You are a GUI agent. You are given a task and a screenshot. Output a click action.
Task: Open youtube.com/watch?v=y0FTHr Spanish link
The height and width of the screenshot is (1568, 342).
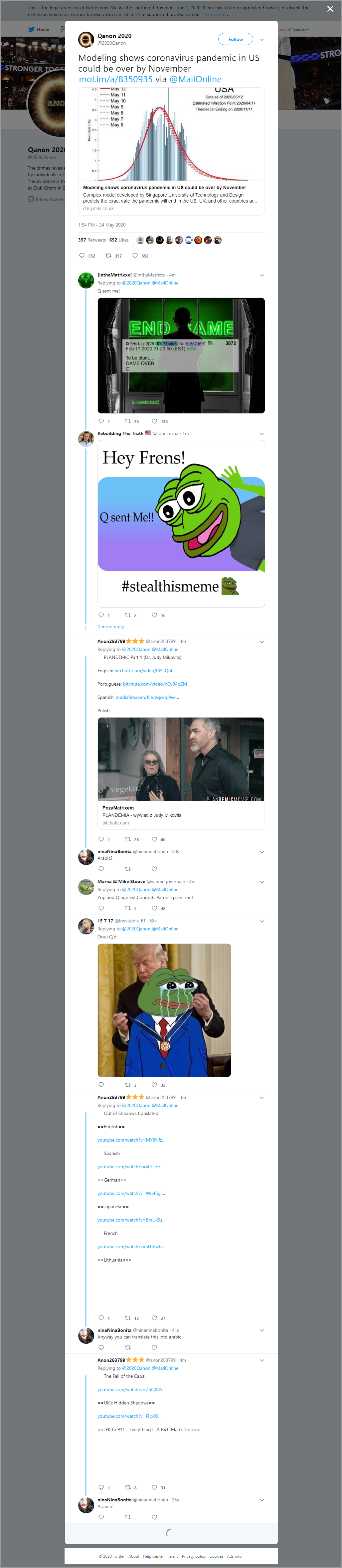[131, 1167]
